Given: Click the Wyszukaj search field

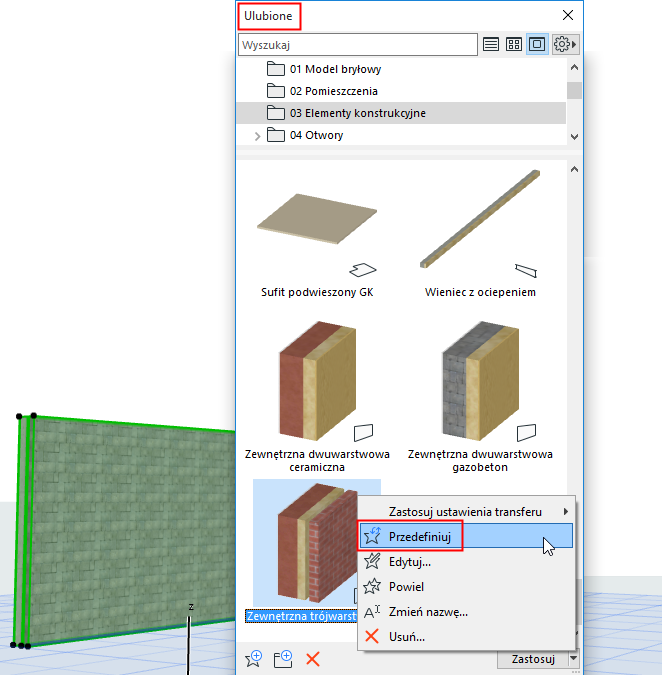Looking at the screenshot, I should [358, 45].
